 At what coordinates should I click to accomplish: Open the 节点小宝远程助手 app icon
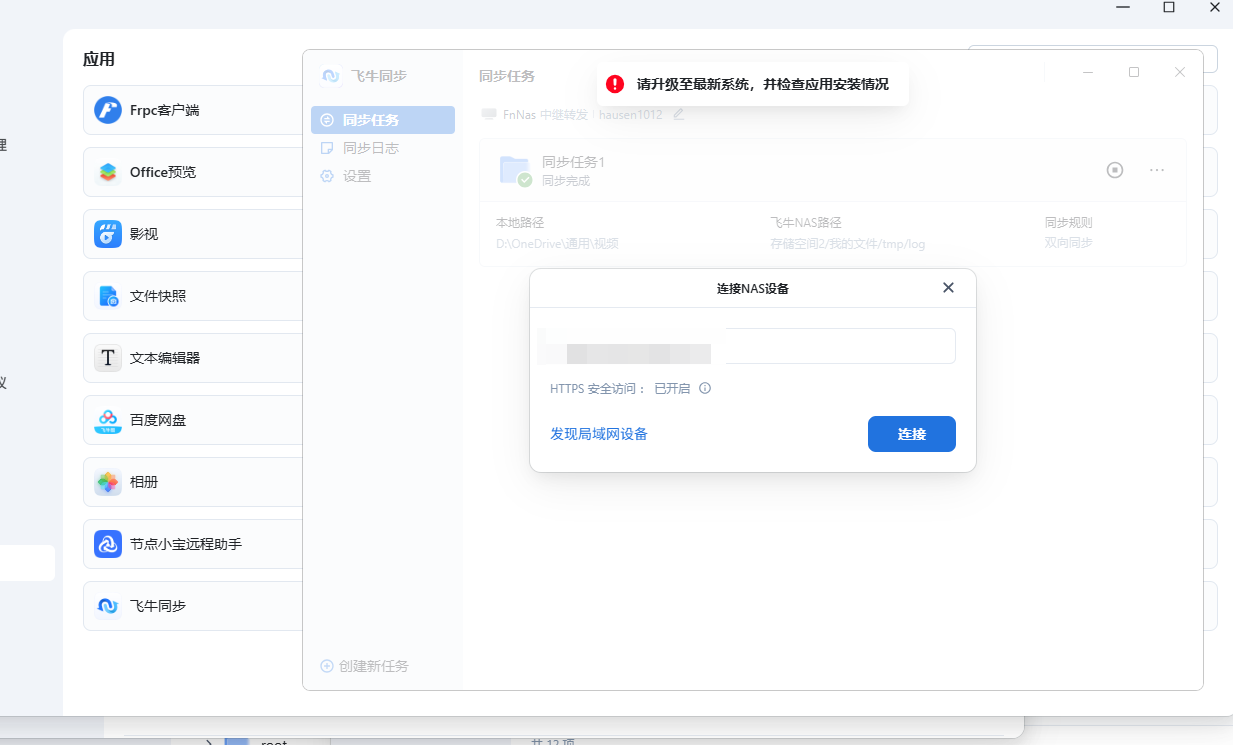pos(108,544)
